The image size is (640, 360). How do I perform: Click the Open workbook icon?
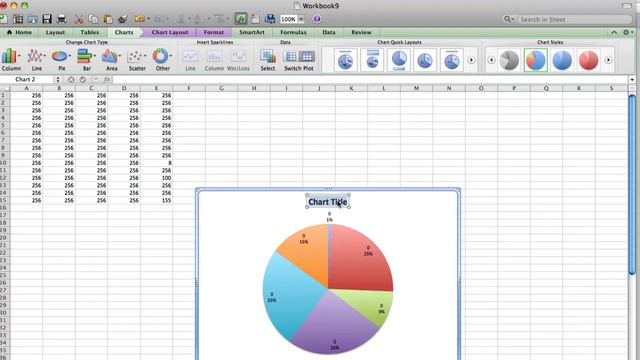(x=32, y=19)
